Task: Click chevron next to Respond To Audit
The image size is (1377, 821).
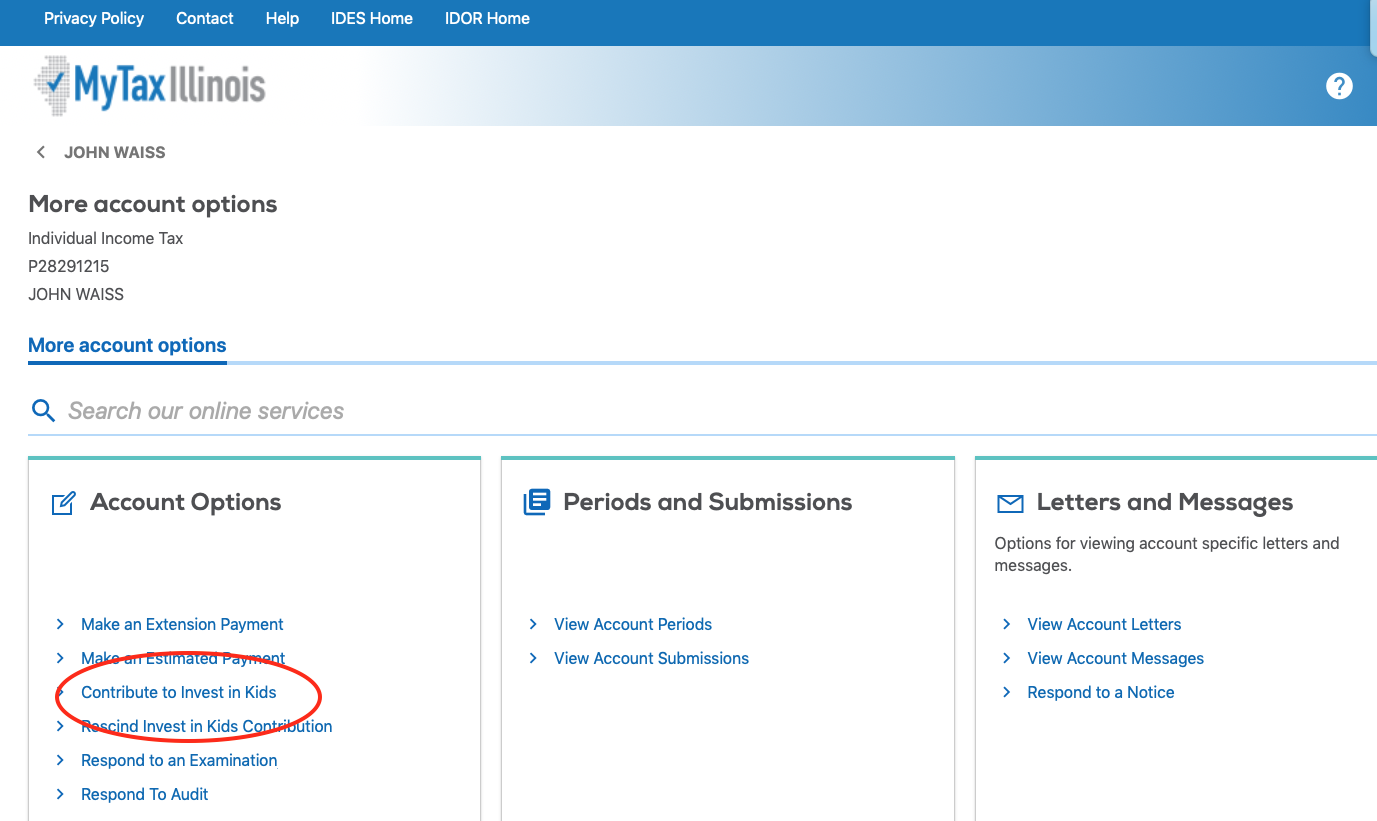Action: click(60, 794)
